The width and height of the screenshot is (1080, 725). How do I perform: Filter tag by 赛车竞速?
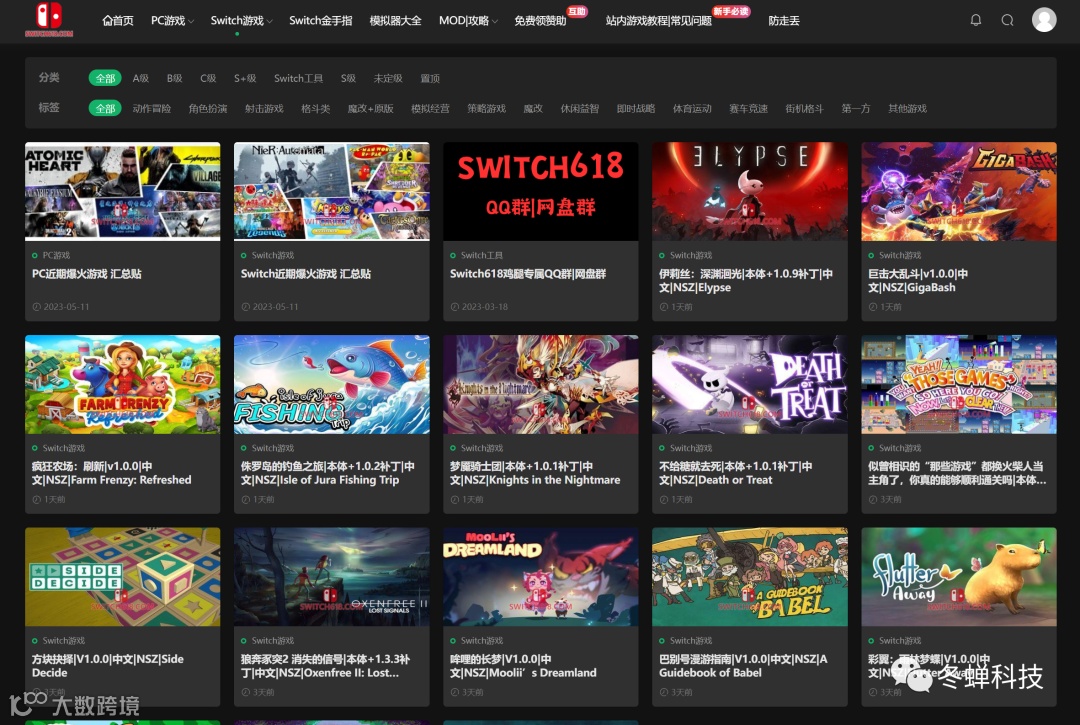pos(748,109)
